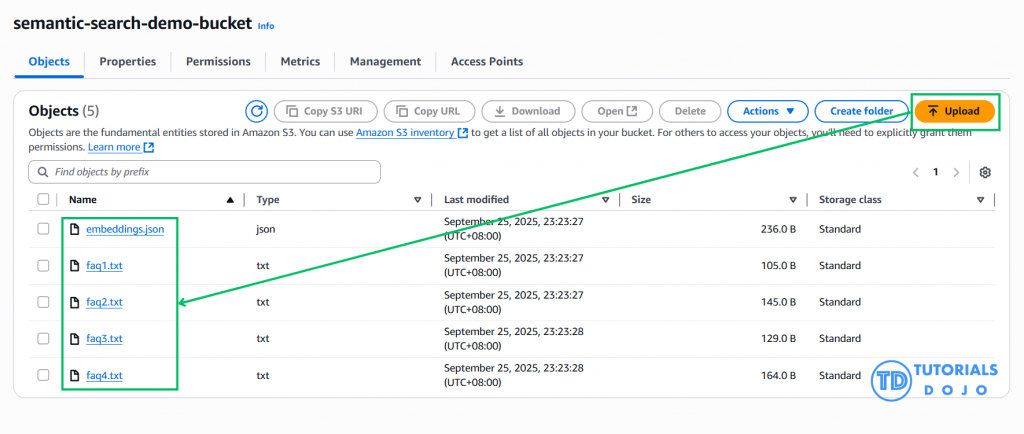Focus the Find objects by prefix field
1024x434 pixels.
[x=210, y=172]
